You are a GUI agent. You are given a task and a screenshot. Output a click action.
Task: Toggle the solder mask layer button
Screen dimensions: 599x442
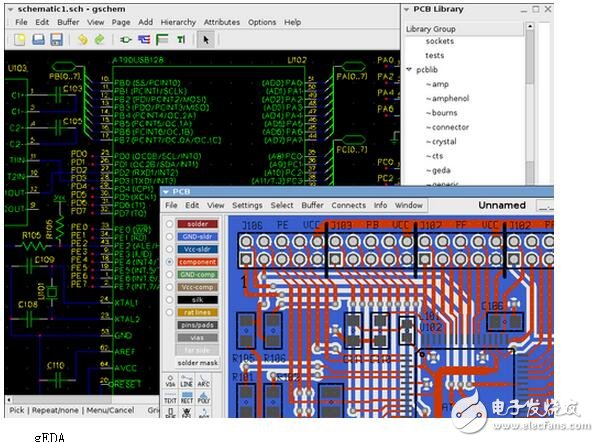tap(197, 363)
